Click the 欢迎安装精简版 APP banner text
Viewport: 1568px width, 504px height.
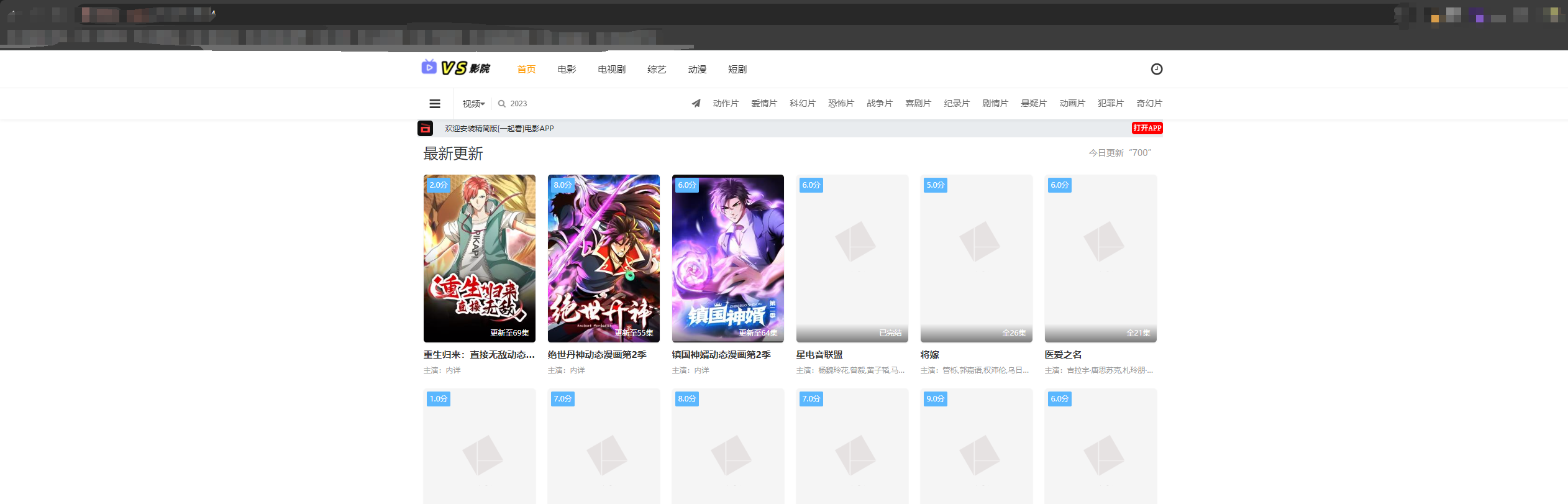(x=499, y=129)
